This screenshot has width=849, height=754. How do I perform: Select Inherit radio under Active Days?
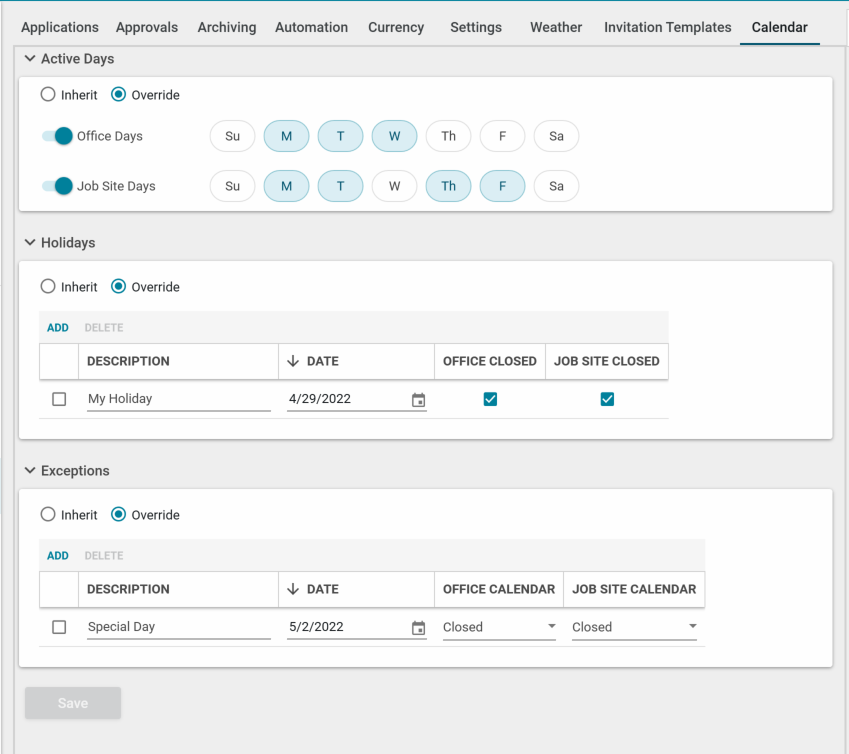(x=48, y=95)
